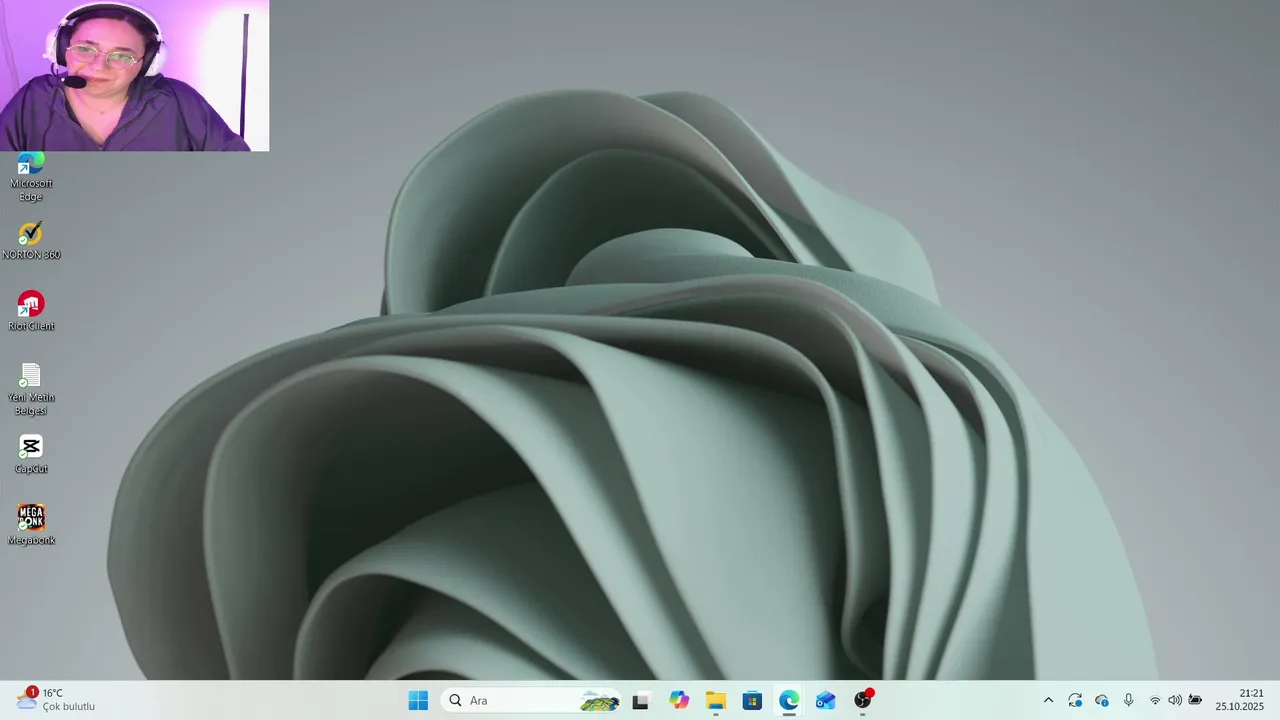Click the sync update tray icon
Screen dimensions: 1280x720
pos(1075,701)
